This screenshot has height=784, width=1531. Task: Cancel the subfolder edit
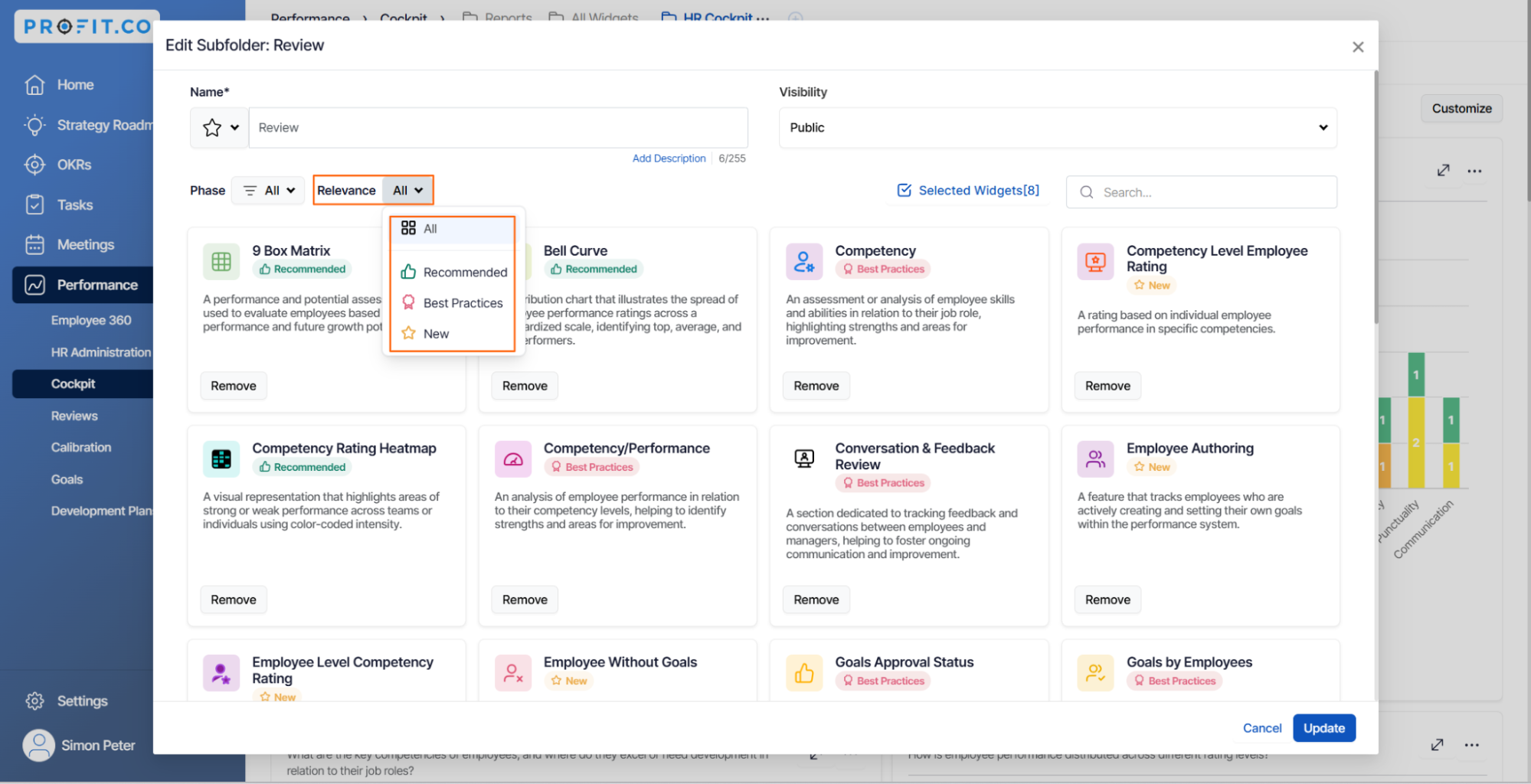(1262, 728)
